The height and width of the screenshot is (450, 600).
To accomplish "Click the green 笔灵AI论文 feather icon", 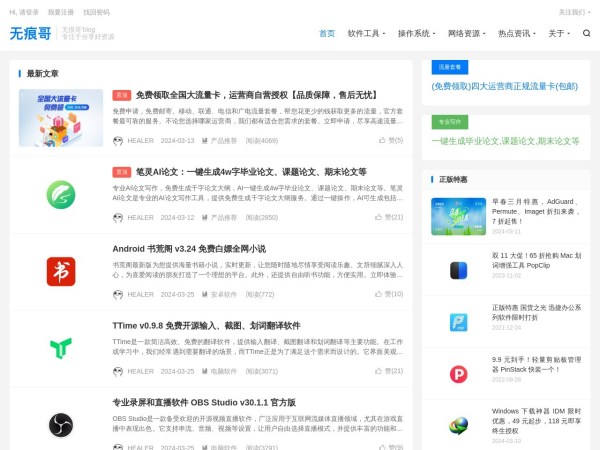I will tap(61, 195).
